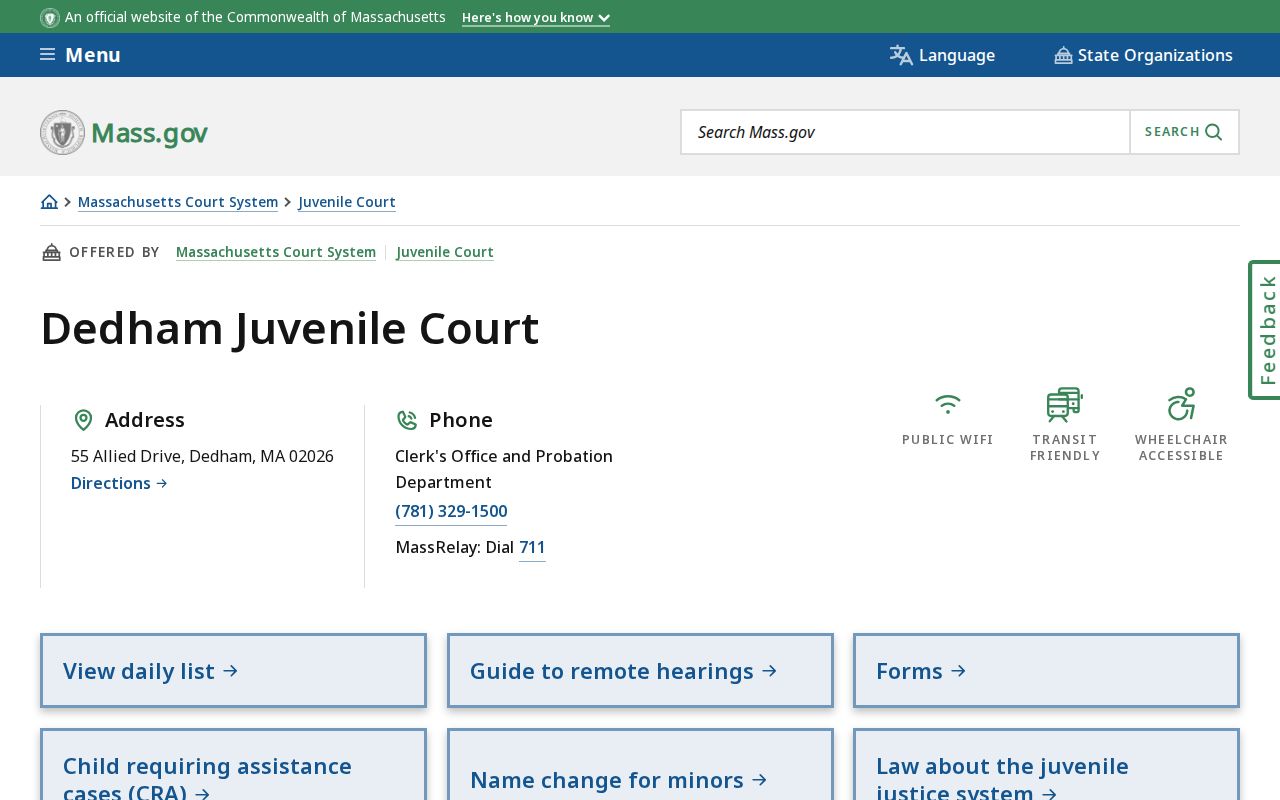1280x800 pixels.
Task: Open Guide to remote hearings card
Action: pyautogui.click(x=640, y=671)
